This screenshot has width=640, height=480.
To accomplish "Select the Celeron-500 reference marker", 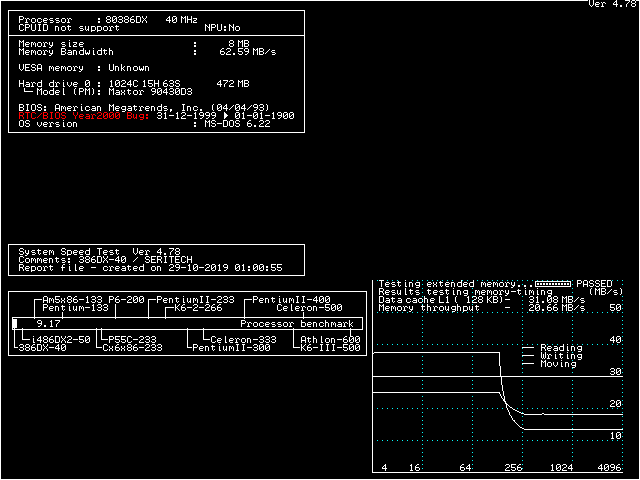I will tap(309, 308).
